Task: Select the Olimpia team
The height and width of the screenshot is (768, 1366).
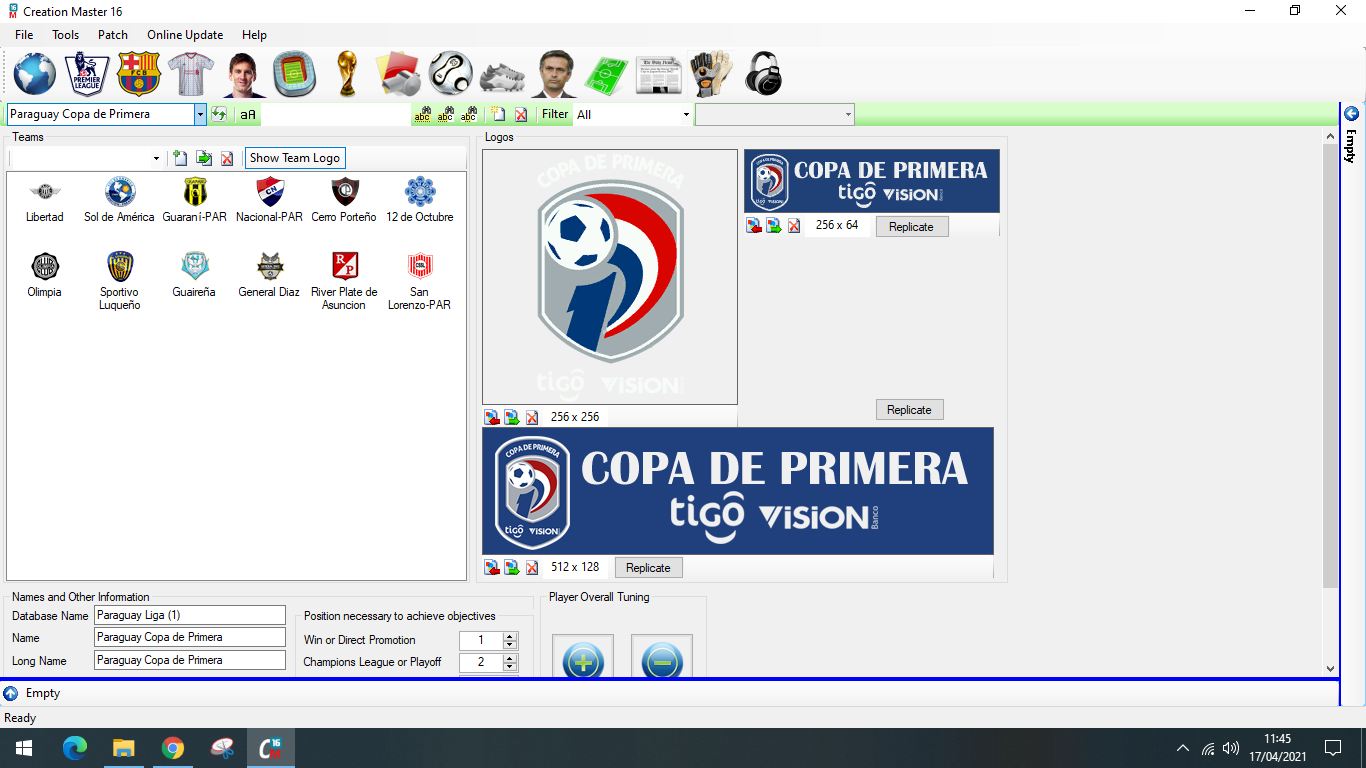Action: pos(44,275)
